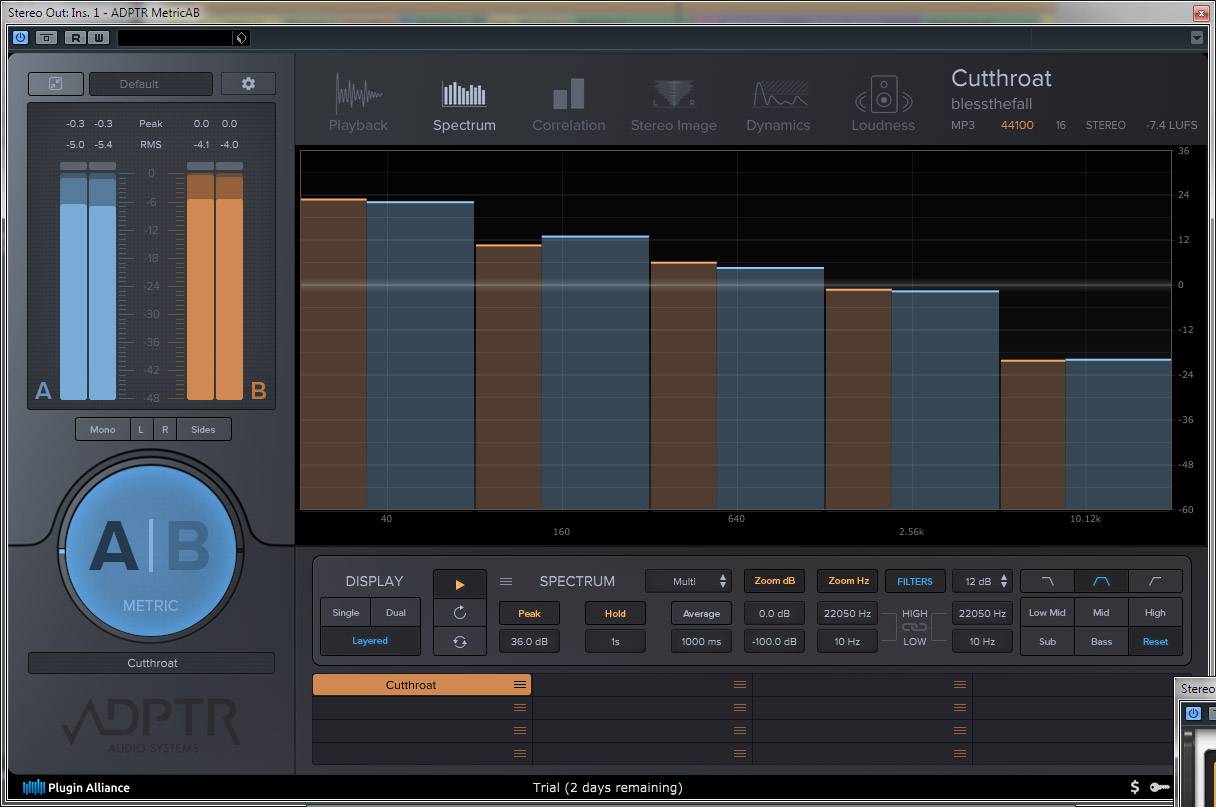The width and height of the screenshot is (1216, 807).
Task: Switch to the Correlation tab
Action: [x=568, y=102]
